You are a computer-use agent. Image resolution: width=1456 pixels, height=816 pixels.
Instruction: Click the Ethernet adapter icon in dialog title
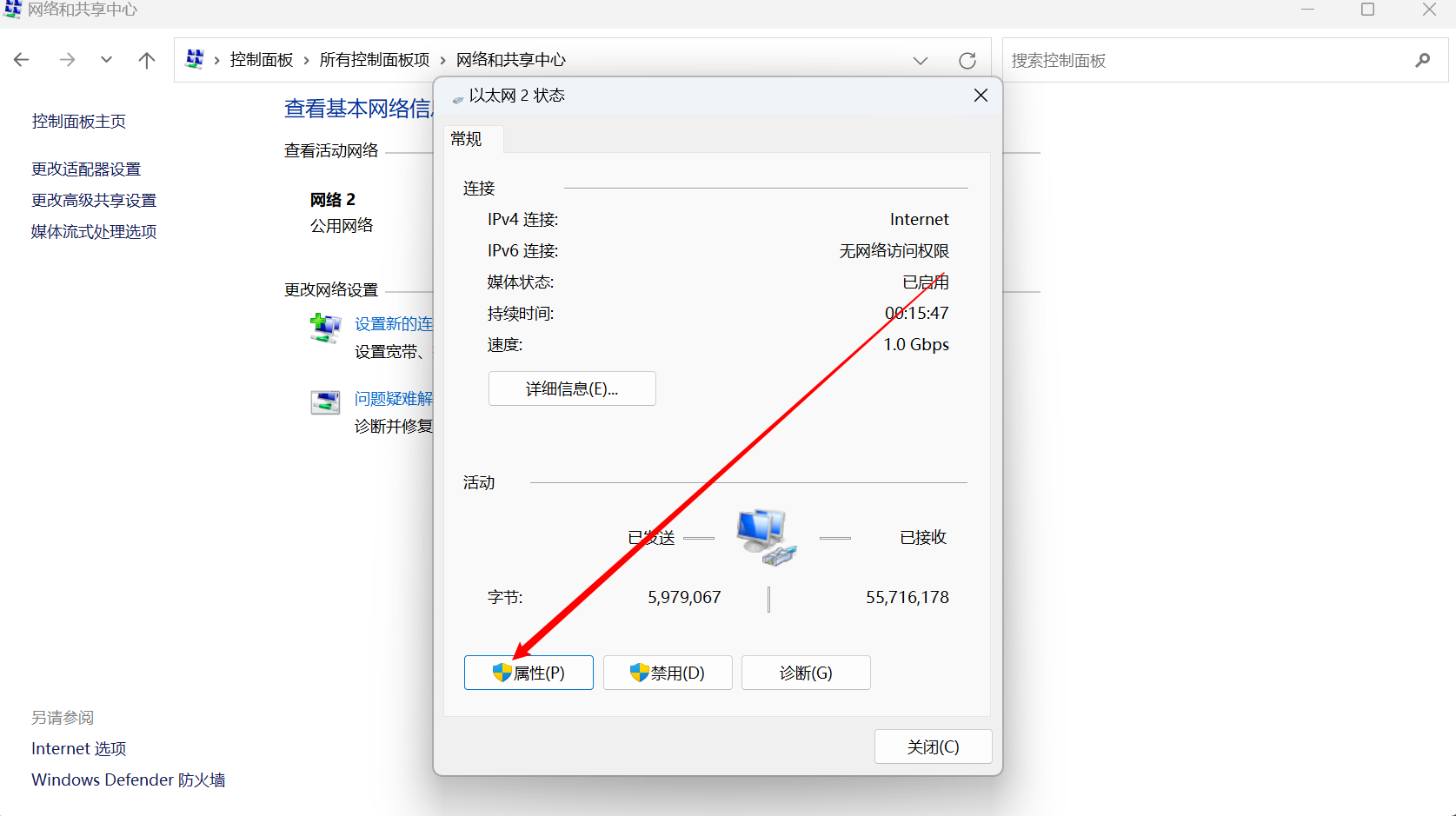tap(458, 96)
